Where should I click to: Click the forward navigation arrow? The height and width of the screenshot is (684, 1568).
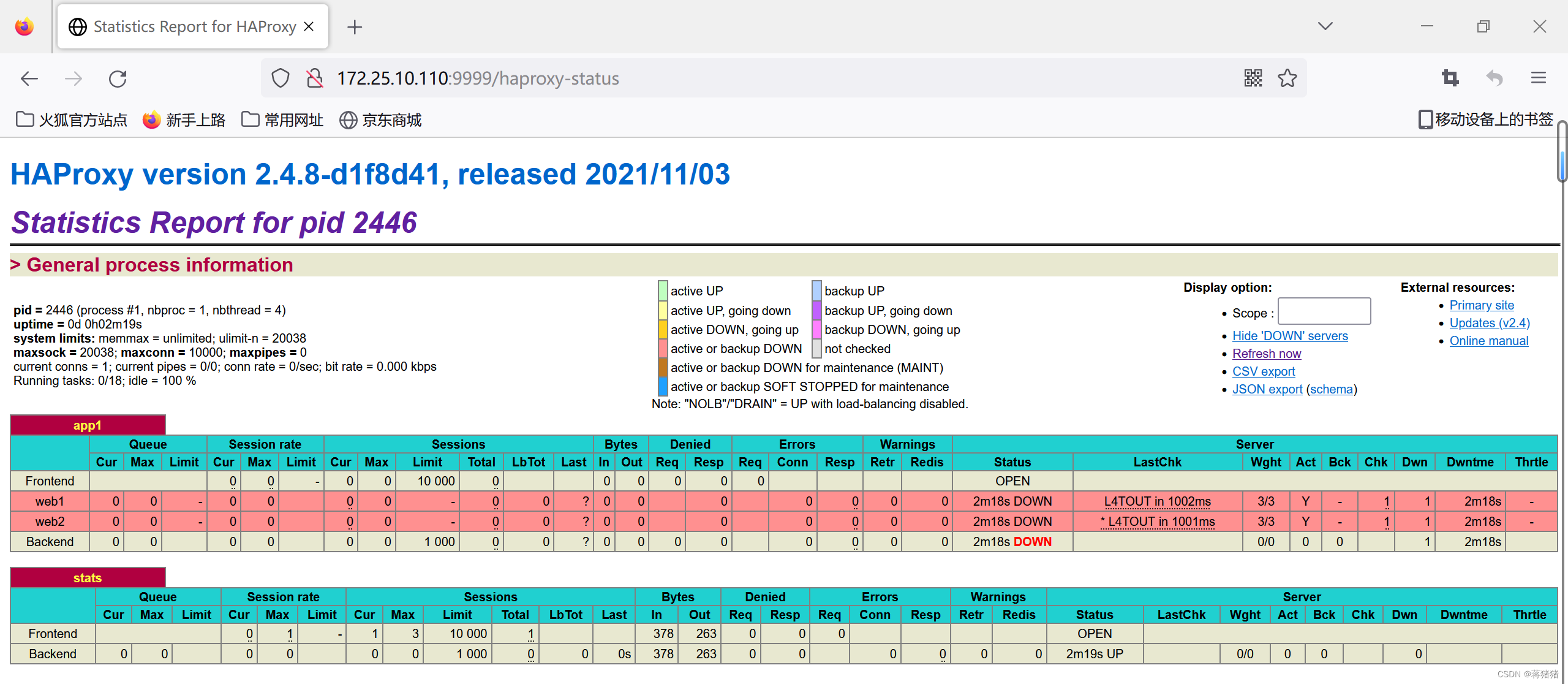[73, 78]
